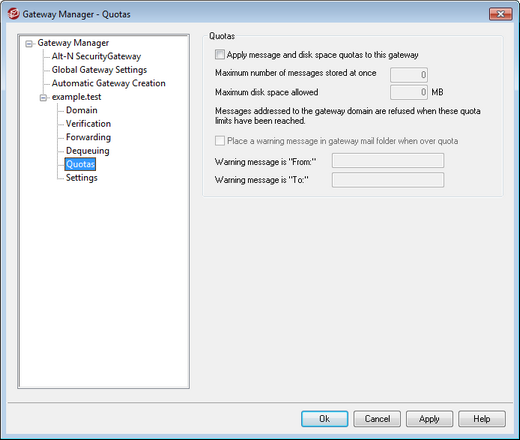Click the Warning message From field
520x440 pixels.
[388, 161]
